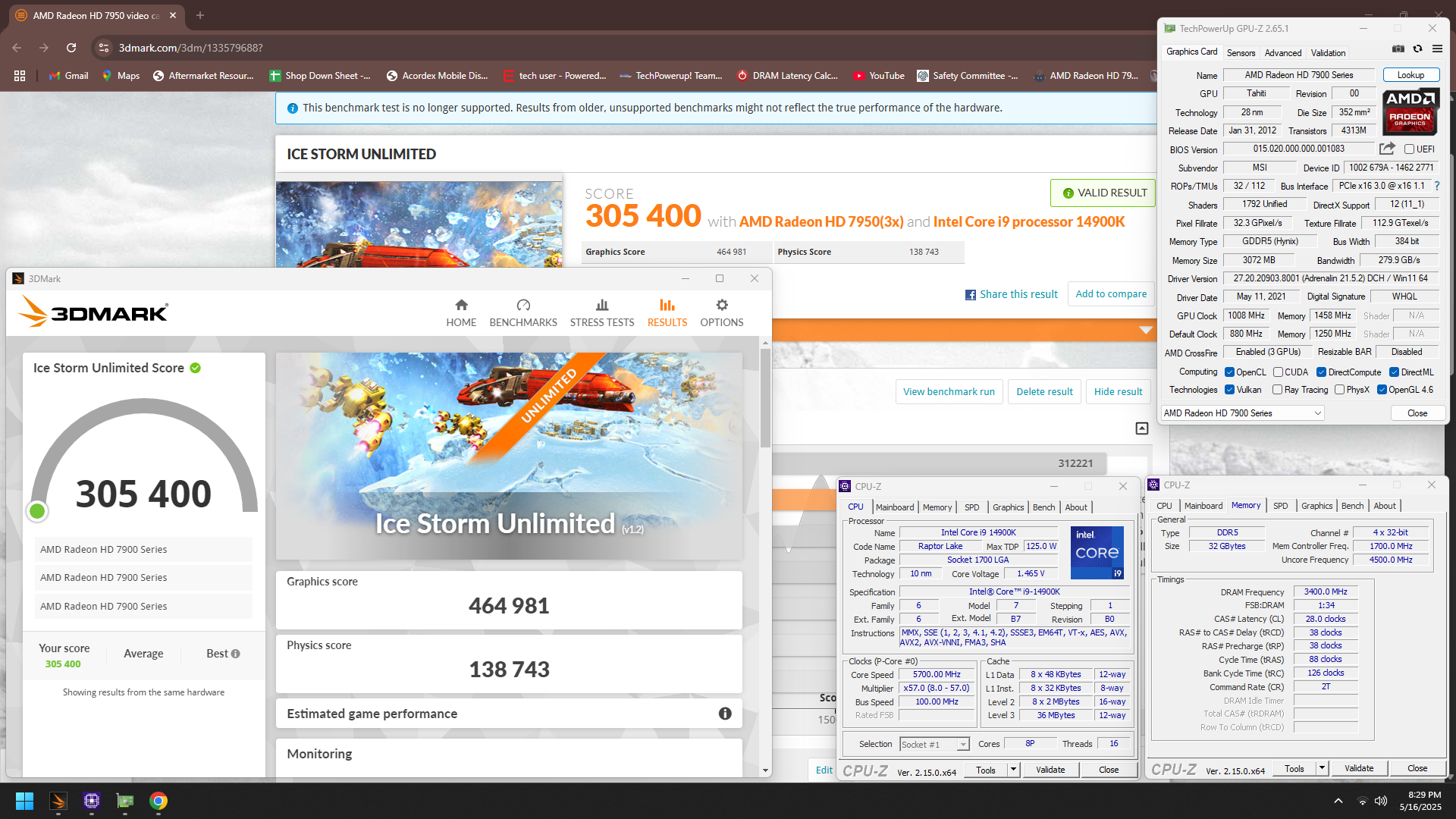The height and width of the screenshot is (819, 1456).
Task: Click the Facebook icon beside Share this result
Action: [971, 295]
